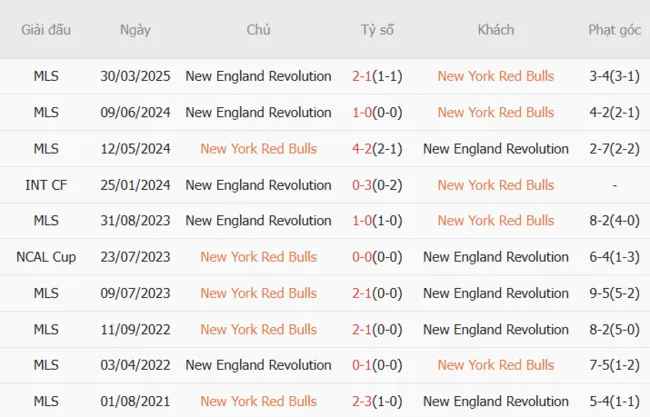Open the 0-0(0-0) score link

click(377, 257)
